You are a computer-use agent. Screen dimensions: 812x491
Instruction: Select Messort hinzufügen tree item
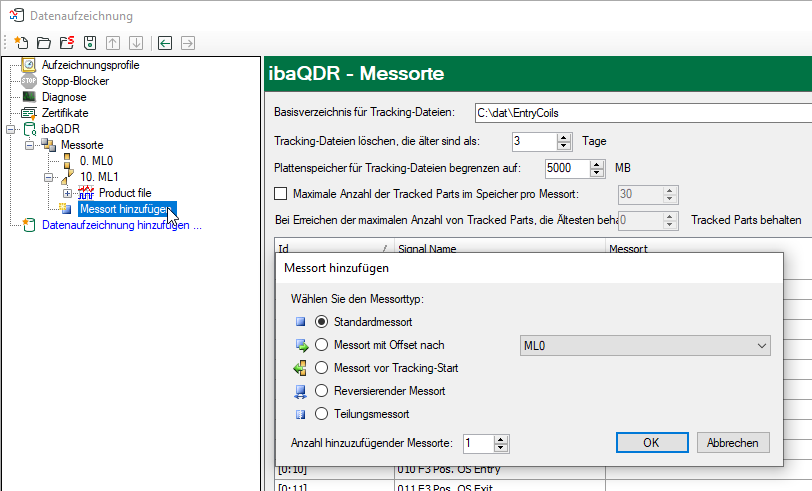(127, 209)
